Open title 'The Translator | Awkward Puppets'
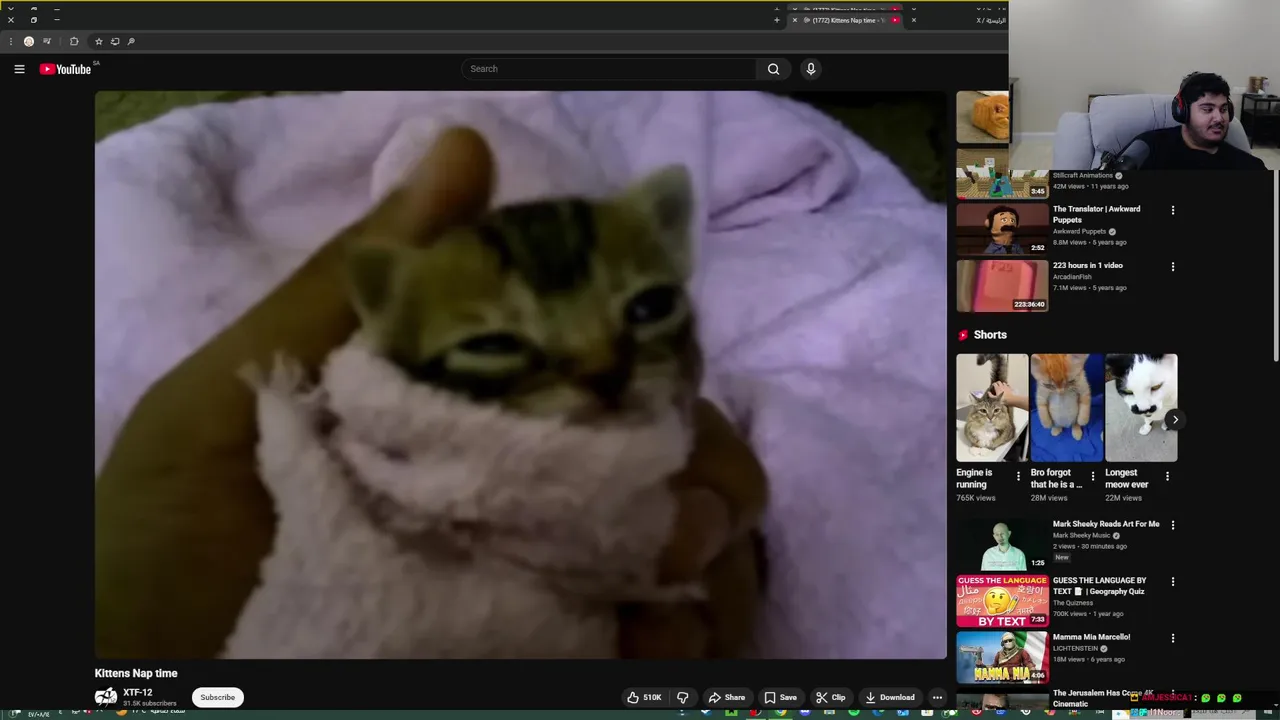 pos(1096,214)
